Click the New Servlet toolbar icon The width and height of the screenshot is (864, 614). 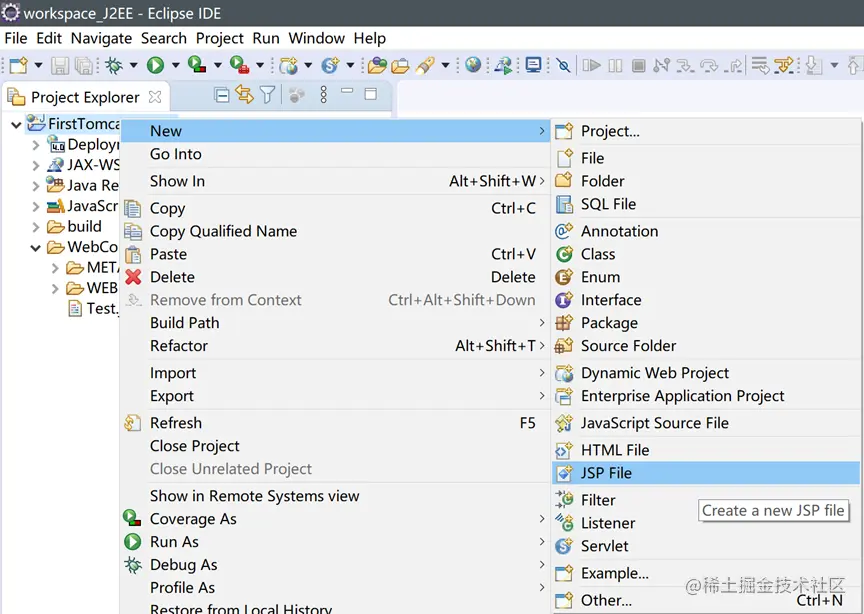point(331,66)
